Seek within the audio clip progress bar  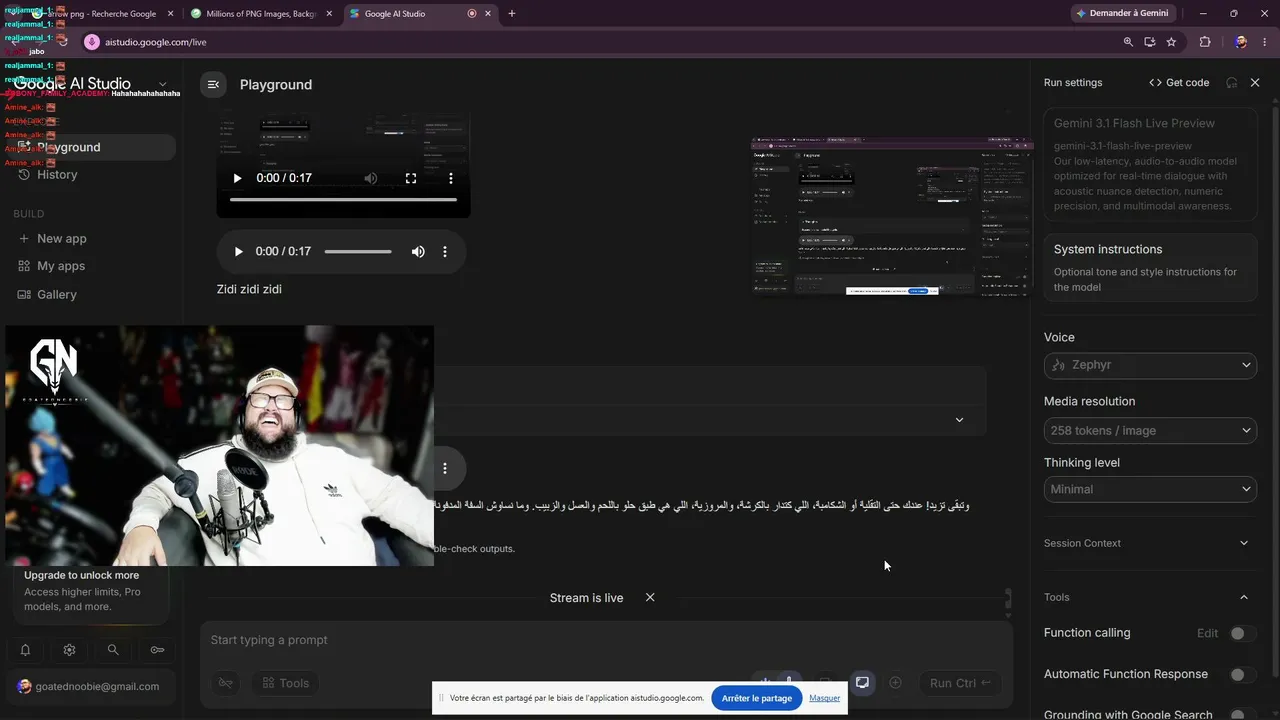coord(358,252)
